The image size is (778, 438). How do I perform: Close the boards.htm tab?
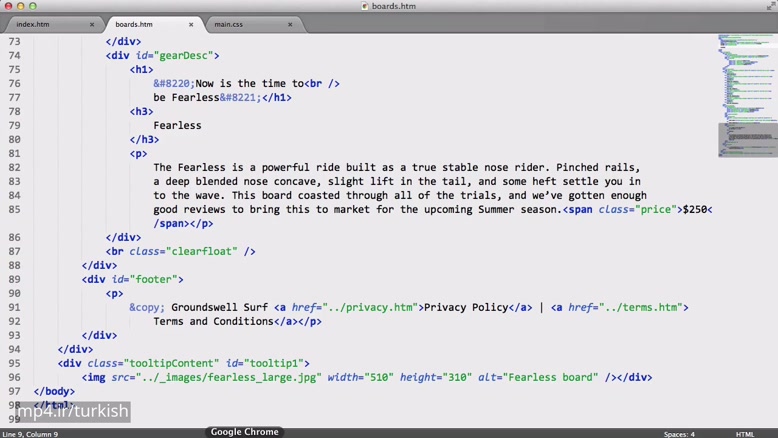pos(191,24)
